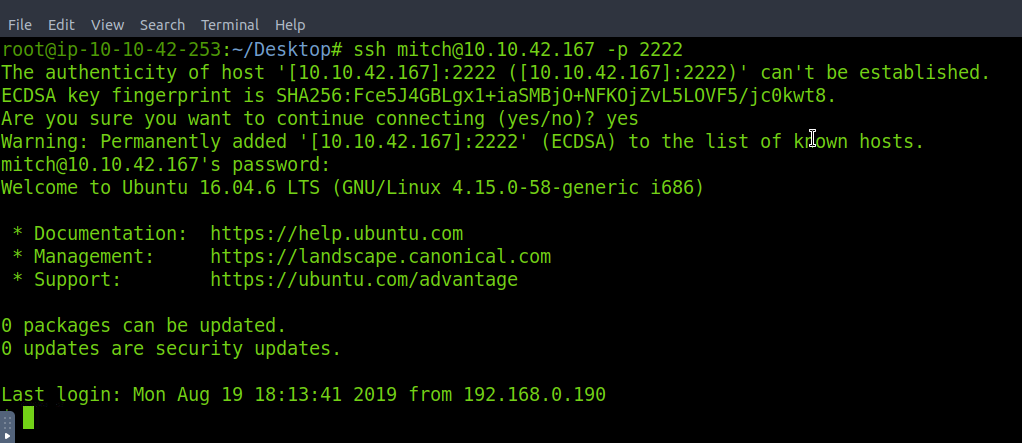
Task: Open the Search menu
Action: point(162,24)
